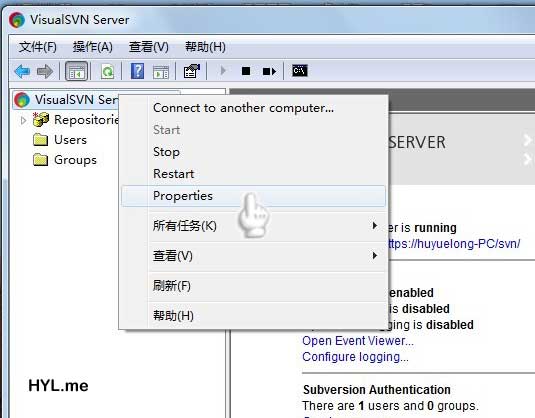535x418 pixels.
Task: Open the command prompt toolbar icon
Action: 300,71
